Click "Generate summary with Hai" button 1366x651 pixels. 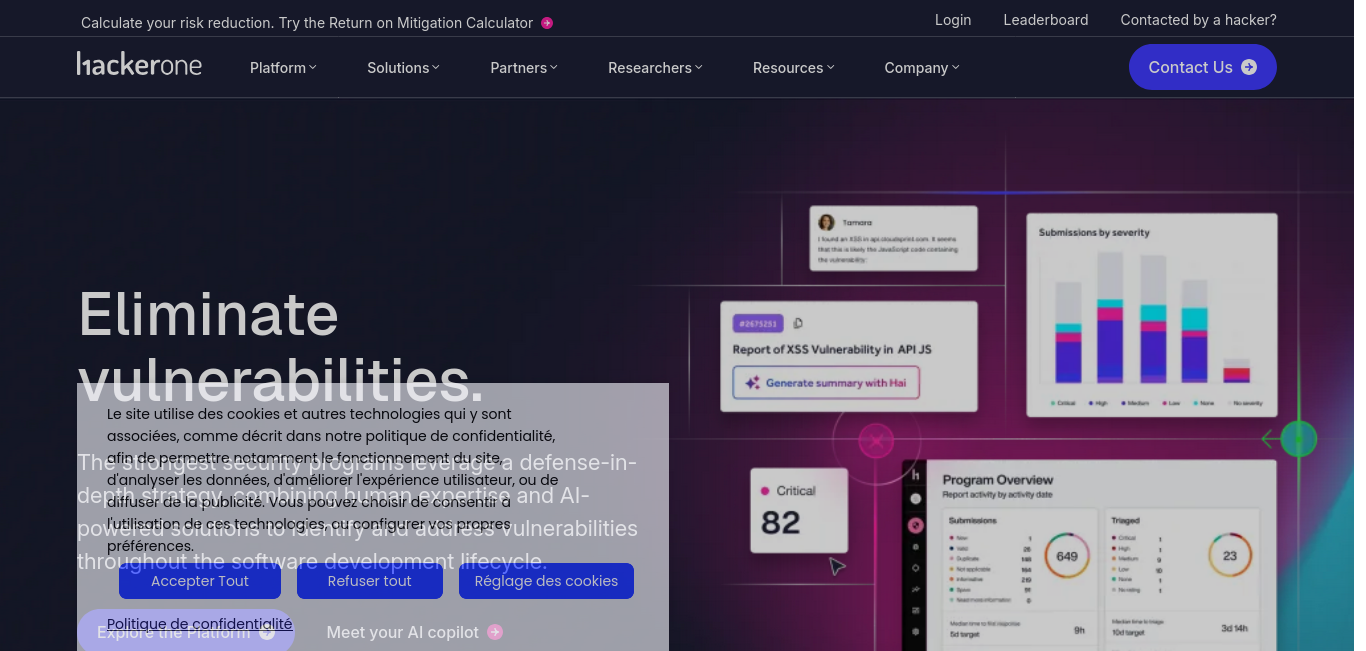pos(826,383)
